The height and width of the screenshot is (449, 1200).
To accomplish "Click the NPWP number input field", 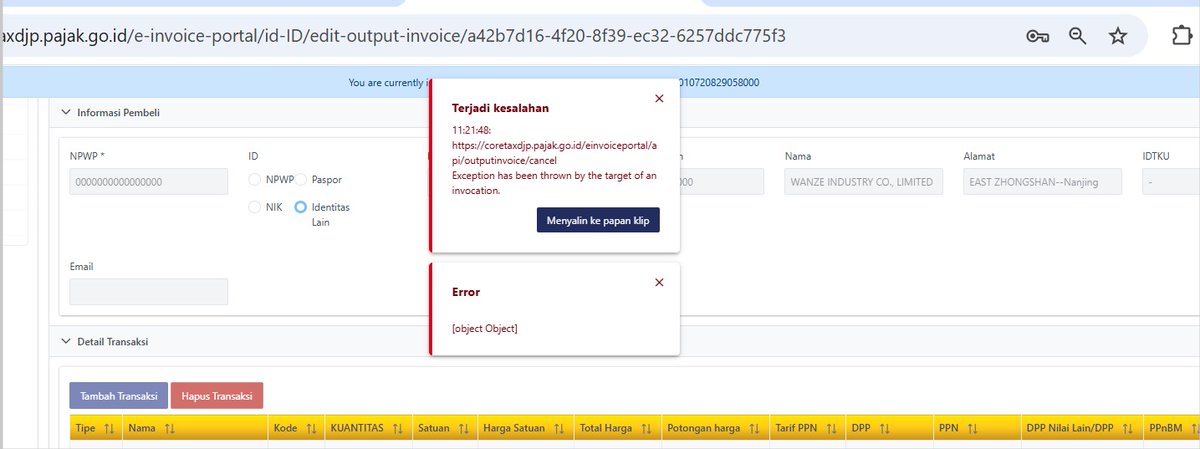I will (x=148, y=182).
